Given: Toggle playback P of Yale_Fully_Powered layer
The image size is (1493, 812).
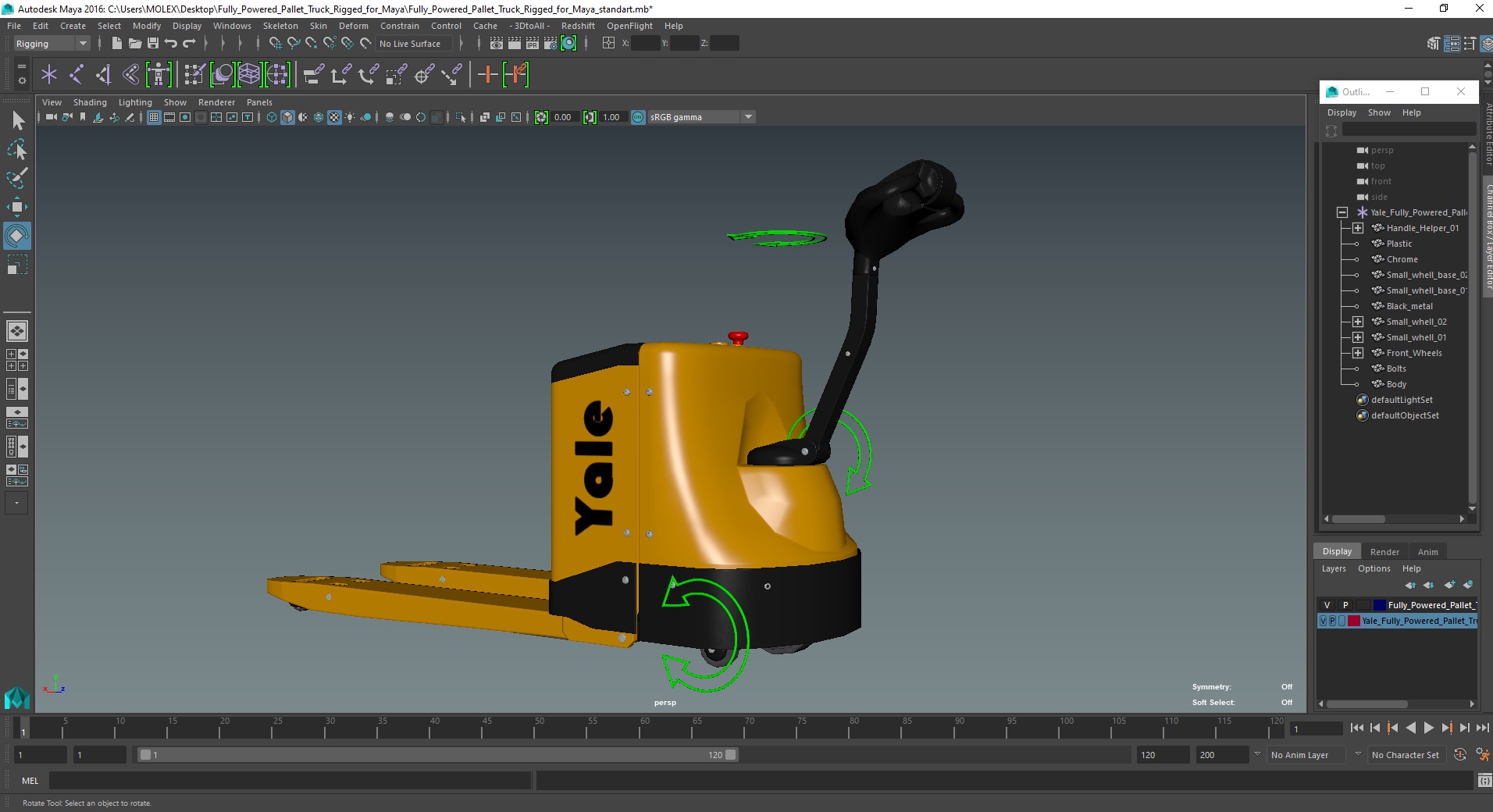Looking at the screenshot, I should (1332, 621).
